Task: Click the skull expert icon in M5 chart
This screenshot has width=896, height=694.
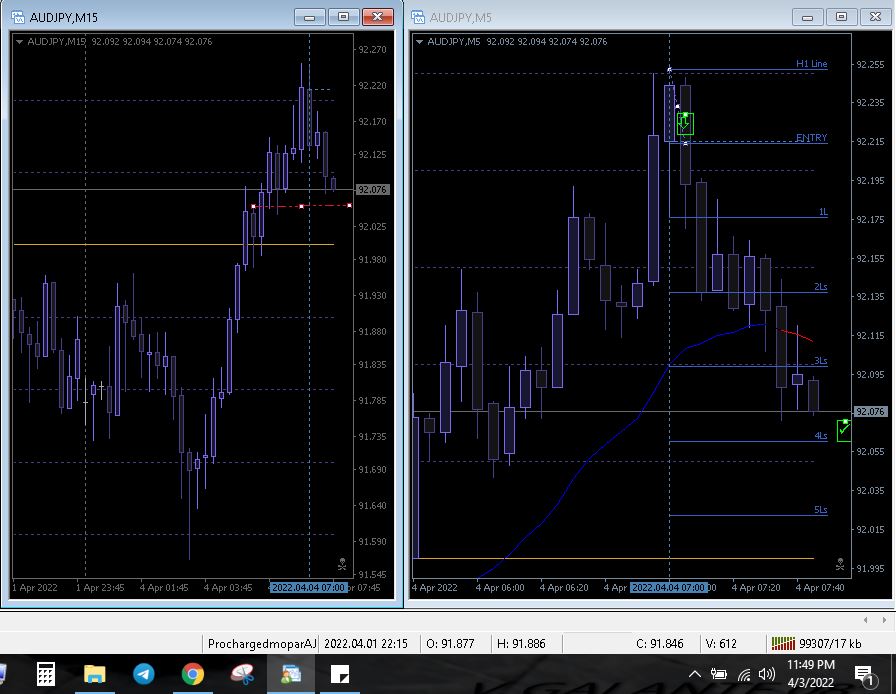Action: (839, 565)
